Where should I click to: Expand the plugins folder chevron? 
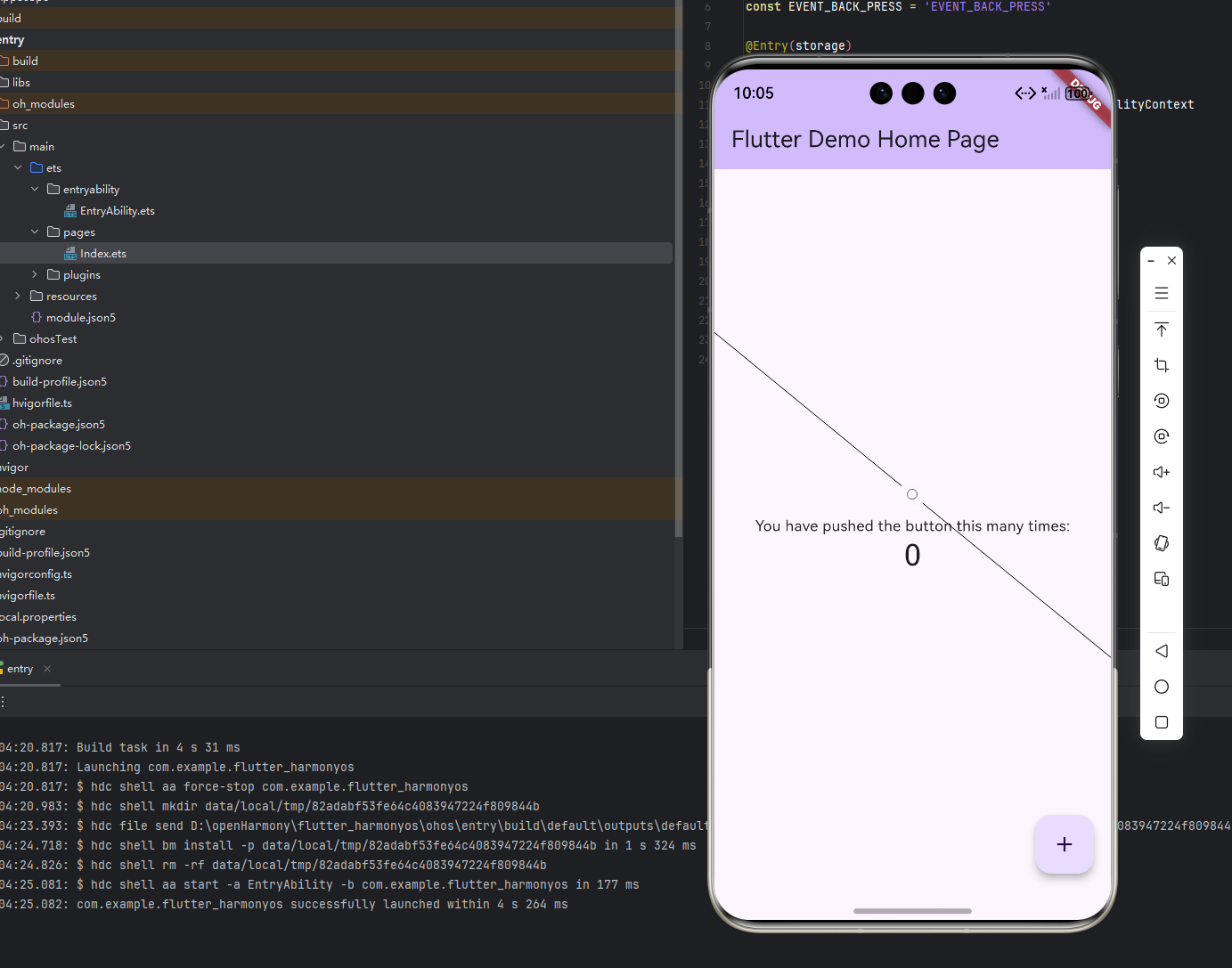pos(35,274)
